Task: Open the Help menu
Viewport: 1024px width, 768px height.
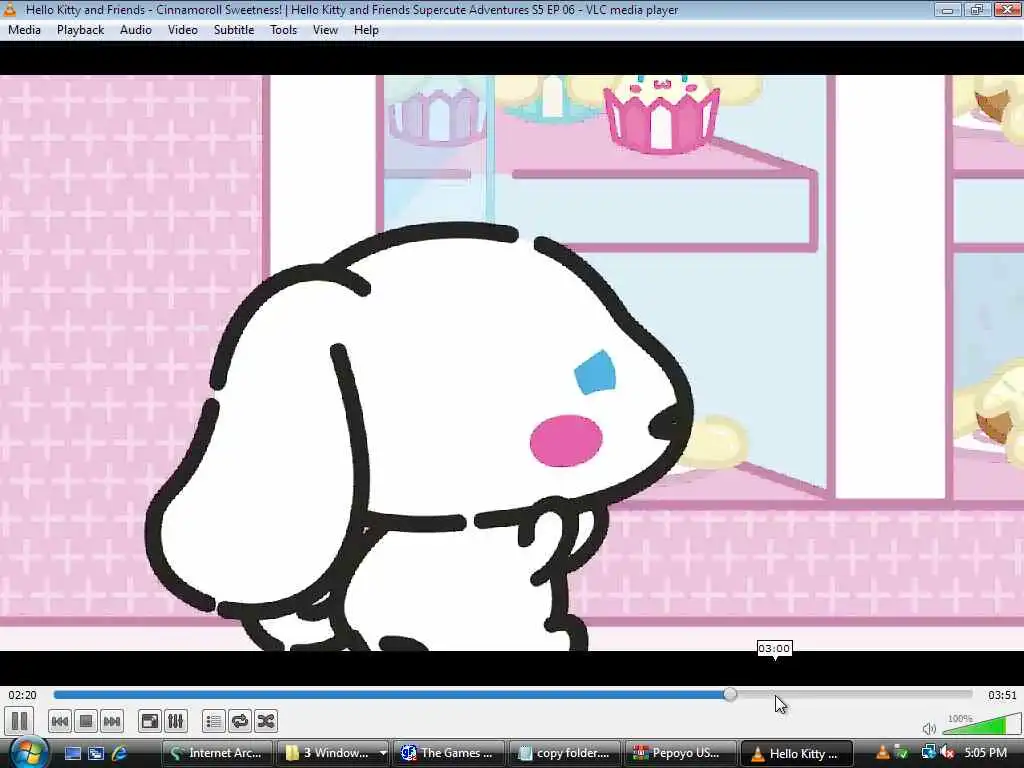Action: [x=366, y=30]
